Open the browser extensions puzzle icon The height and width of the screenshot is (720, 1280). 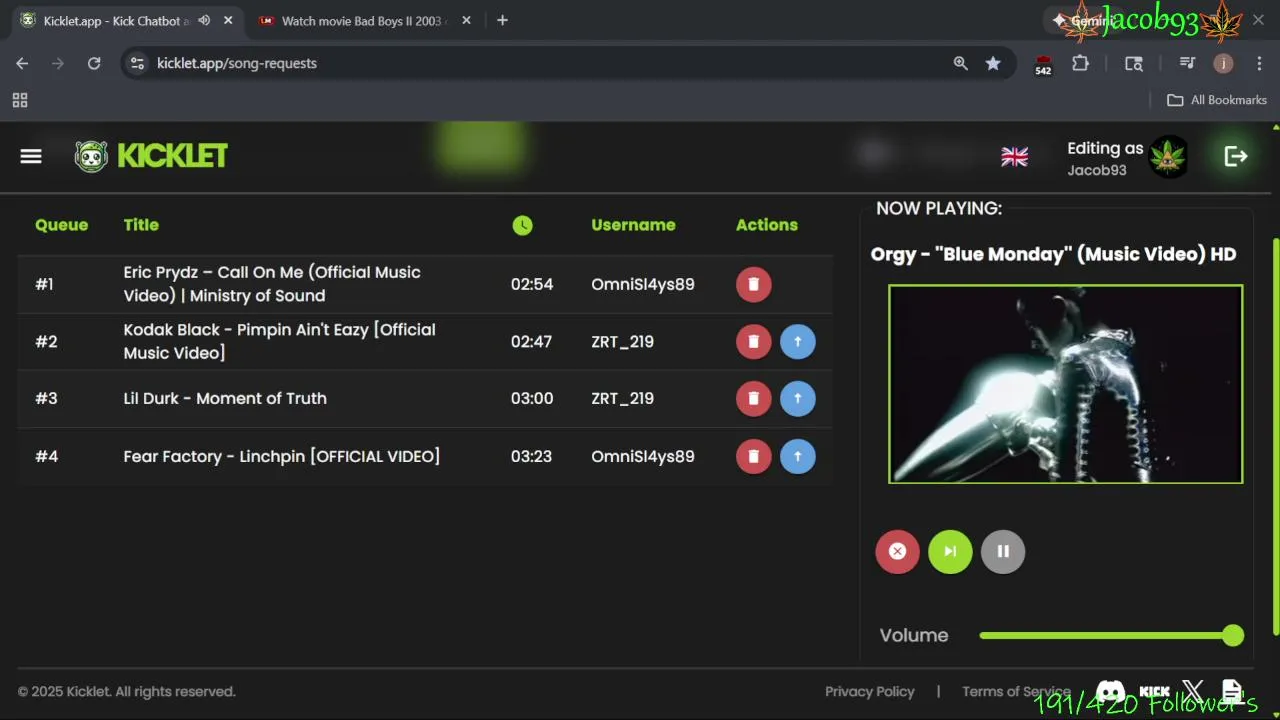point(1080,63)
